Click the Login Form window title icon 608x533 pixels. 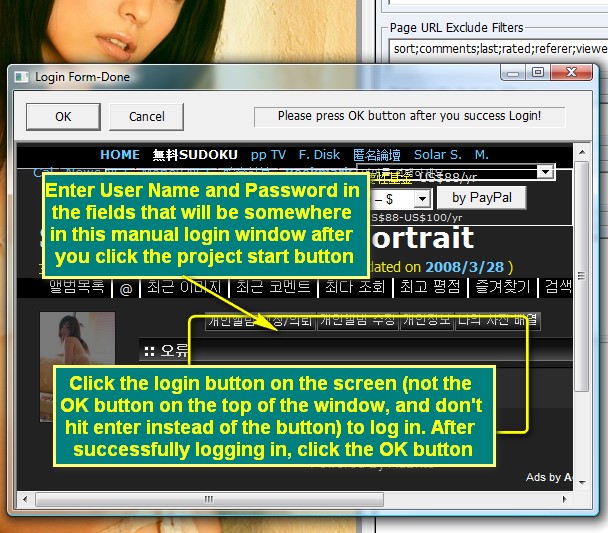[x=22, y=77]
